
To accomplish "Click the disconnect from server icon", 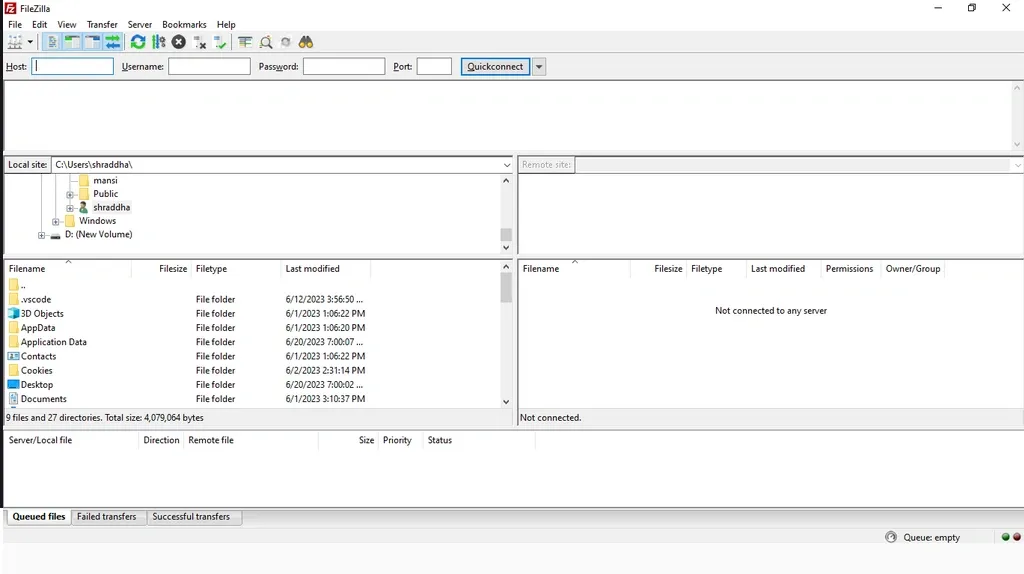I will click(x=200, y=42).
